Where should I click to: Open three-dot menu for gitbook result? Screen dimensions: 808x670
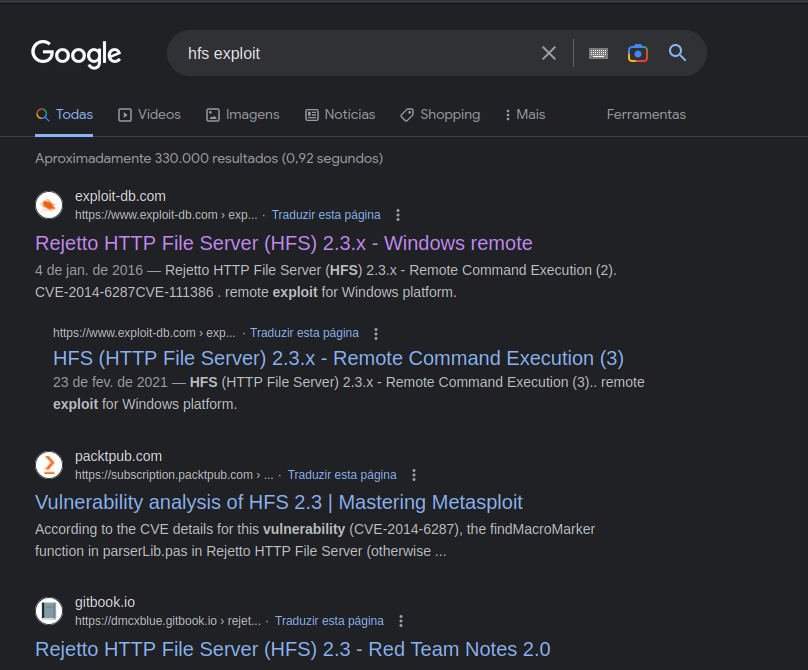point(401,621)
